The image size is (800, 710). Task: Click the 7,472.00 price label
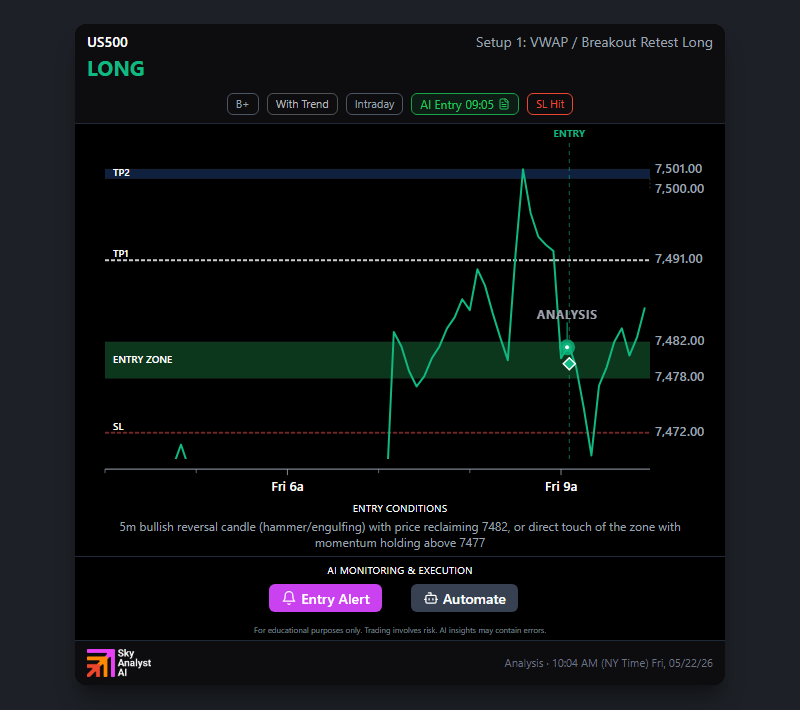680,432
